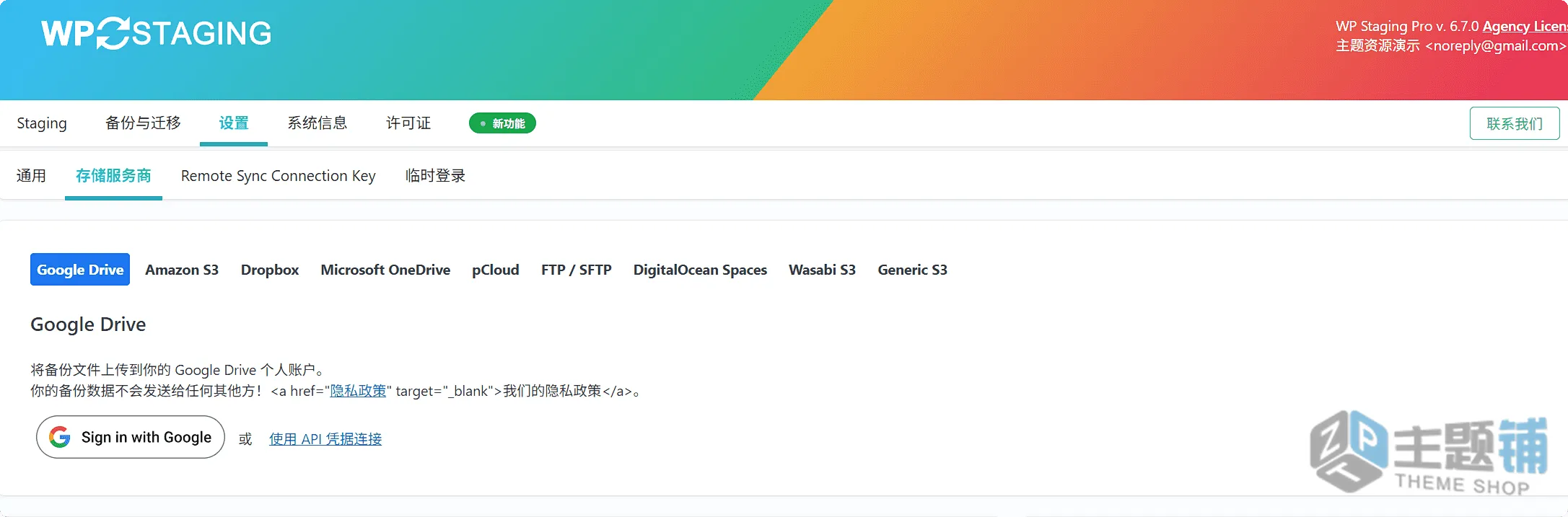Click the green 新功能 badge
The image size is (1568, 517).
tap(502, 123)
